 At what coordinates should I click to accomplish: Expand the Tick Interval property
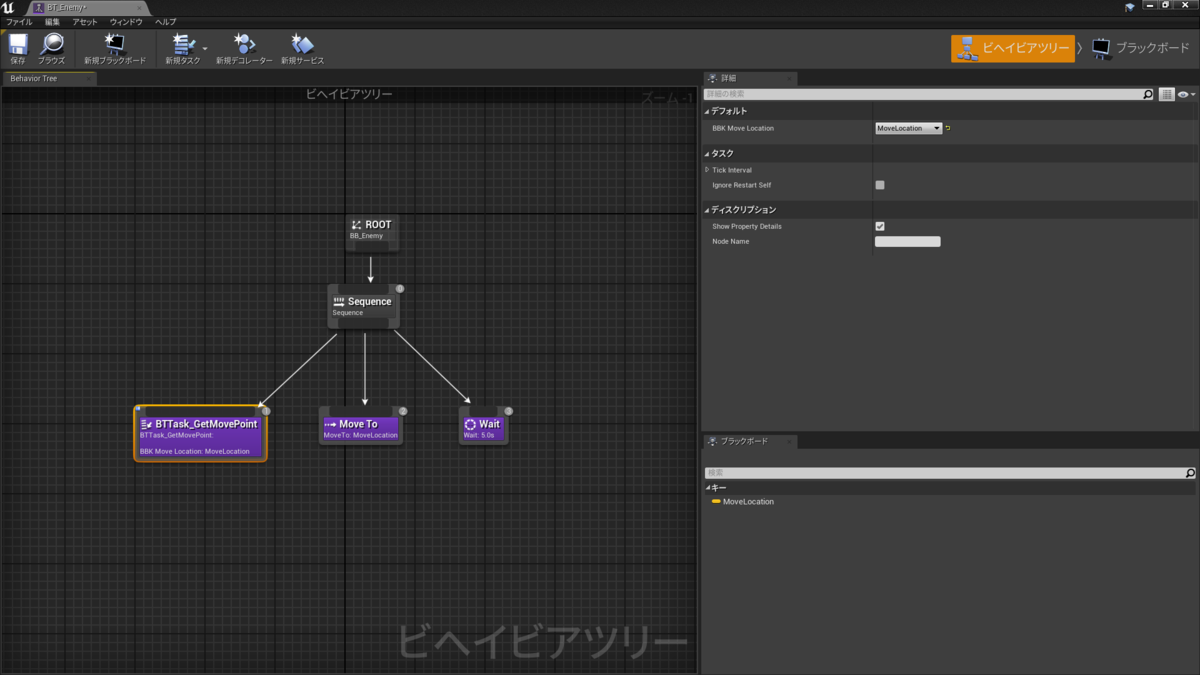(x=708, y=170)
